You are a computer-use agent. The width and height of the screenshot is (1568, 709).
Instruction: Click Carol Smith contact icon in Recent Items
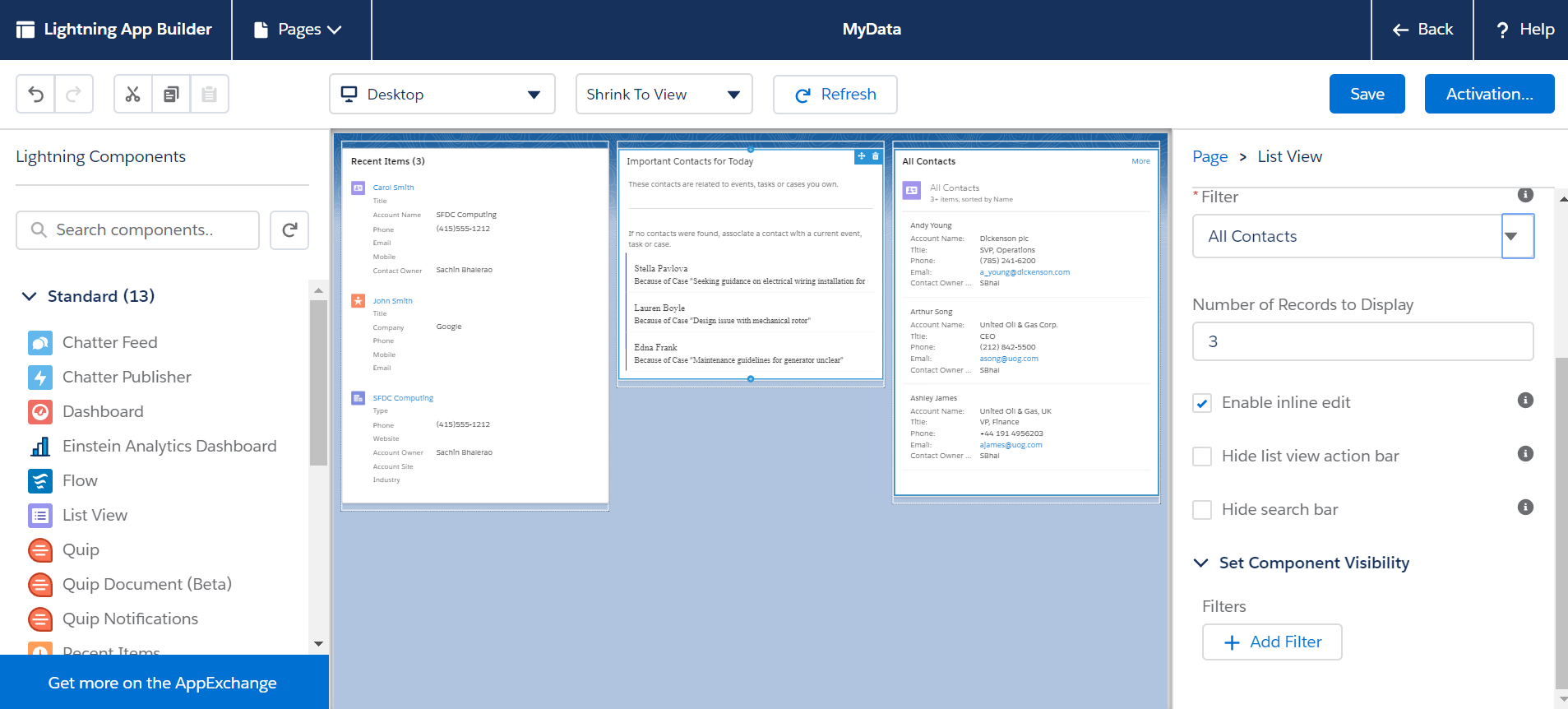358,188
